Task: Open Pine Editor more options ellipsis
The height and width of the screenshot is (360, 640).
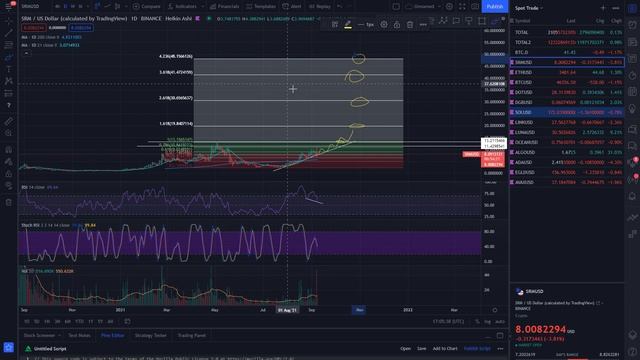Action: coord(500,349)
